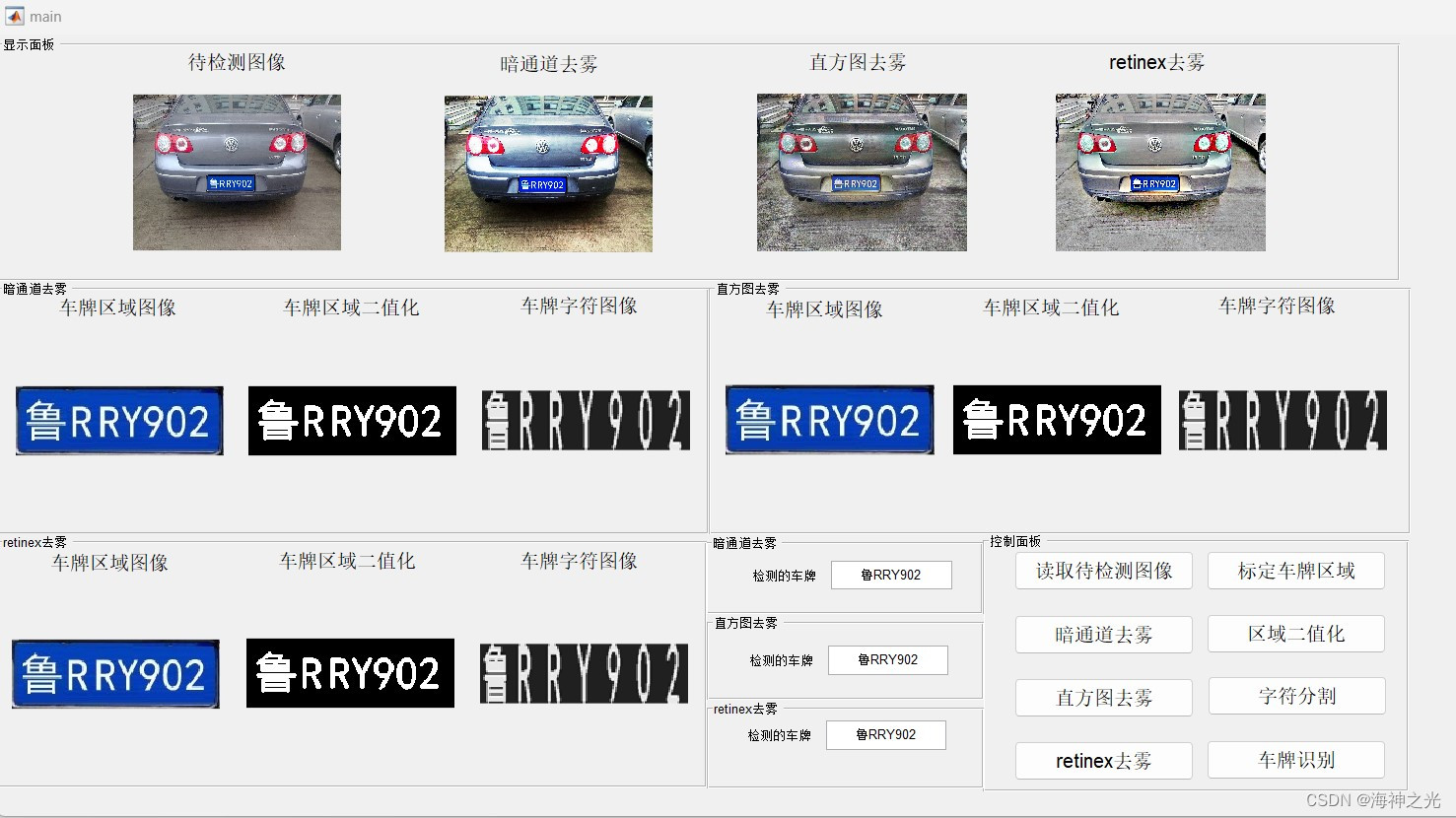This screenshot has height=818, width=1456.
Task: Click the 检测的车牌 label in the retinex去雾 result box
Action: click(x=779, y=735)
